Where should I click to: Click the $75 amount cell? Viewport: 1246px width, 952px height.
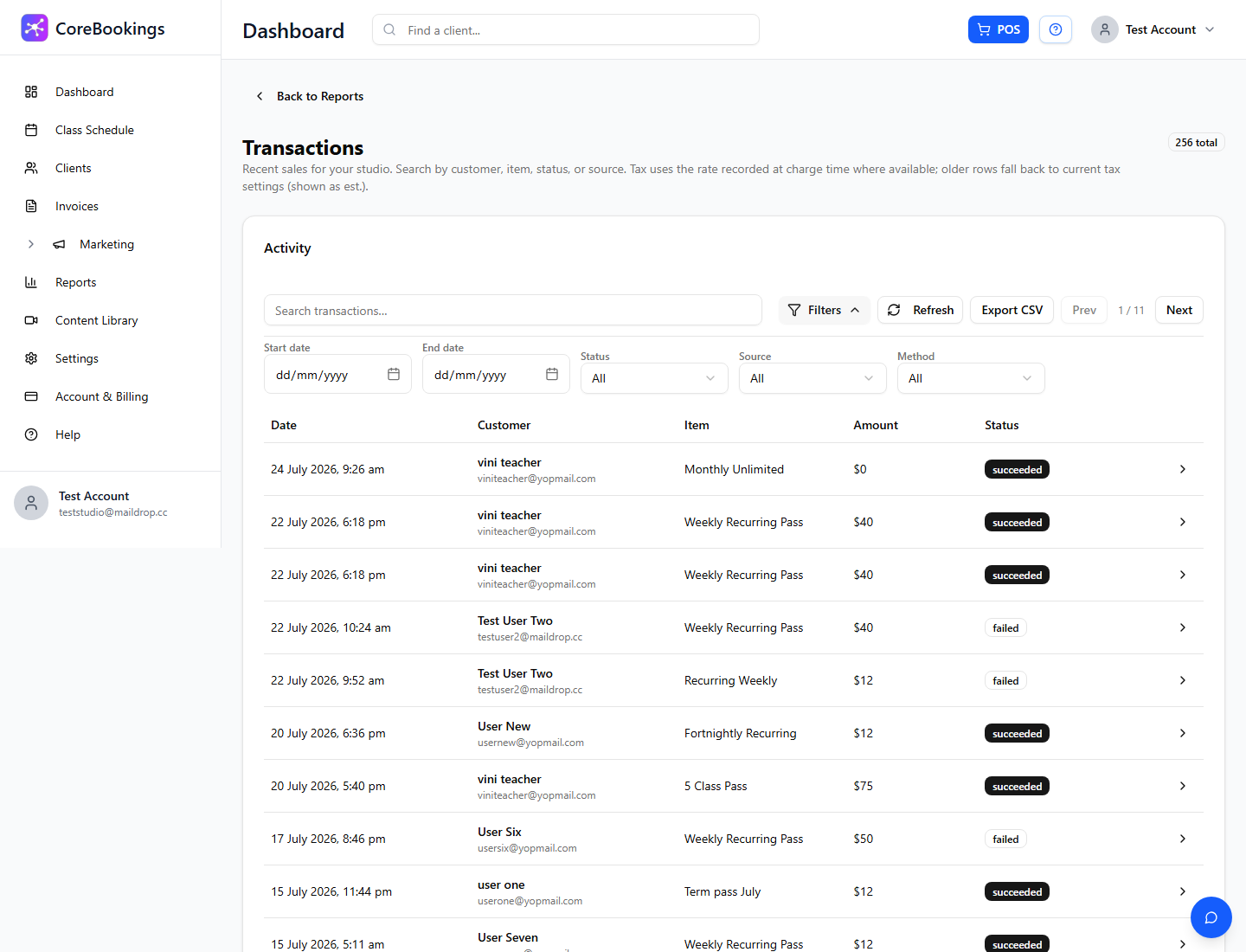pyautogui.click(x=864, y=786)
